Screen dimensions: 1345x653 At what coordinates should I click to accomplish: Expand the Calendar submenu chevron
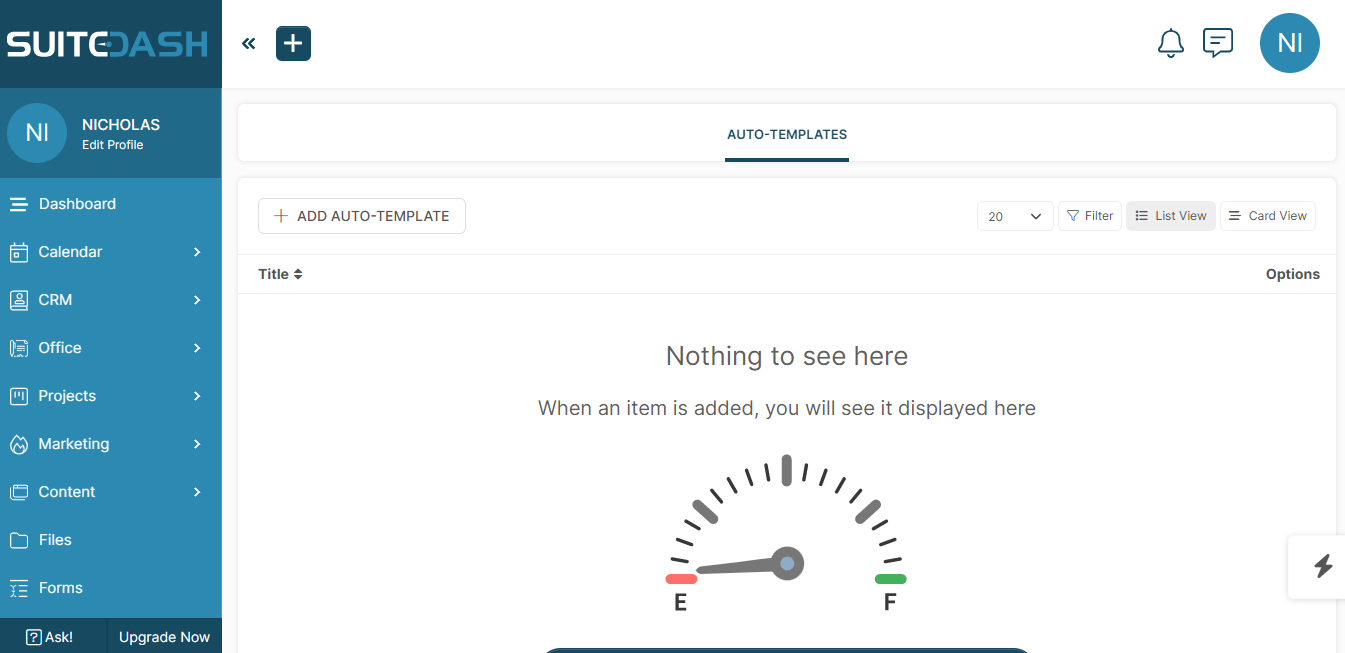(x=197, y=252)
